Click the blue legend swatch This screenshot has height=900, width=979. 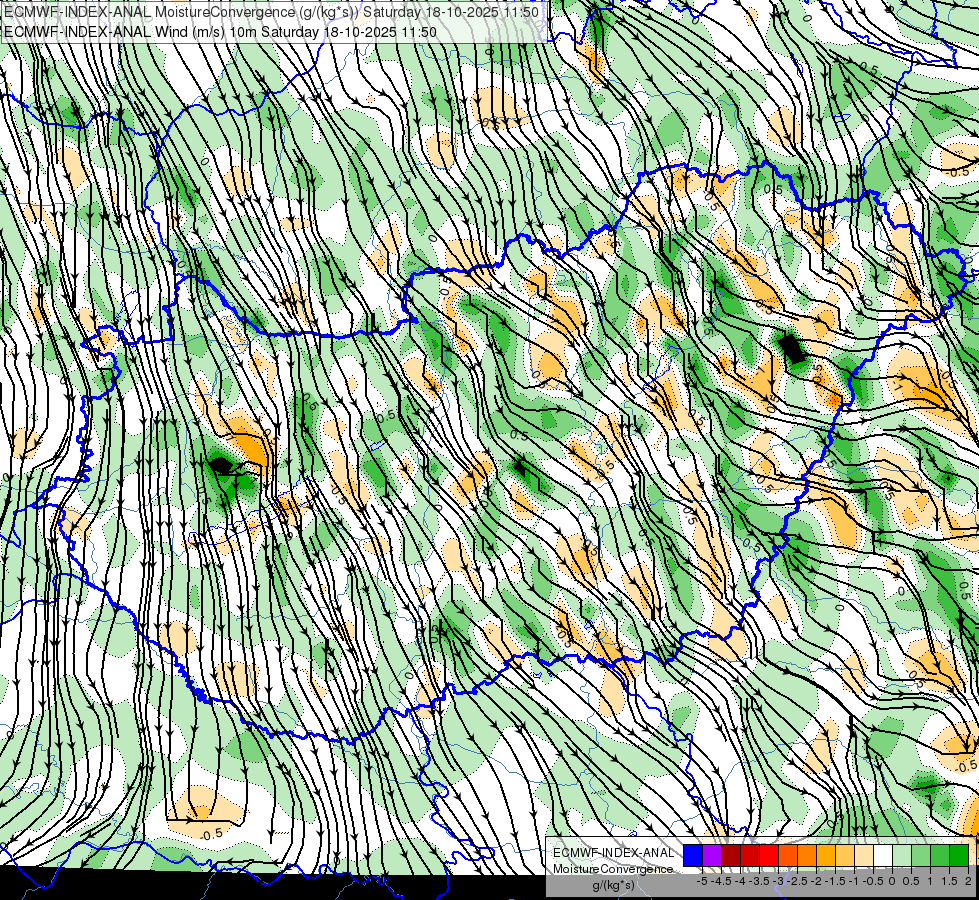693,855
